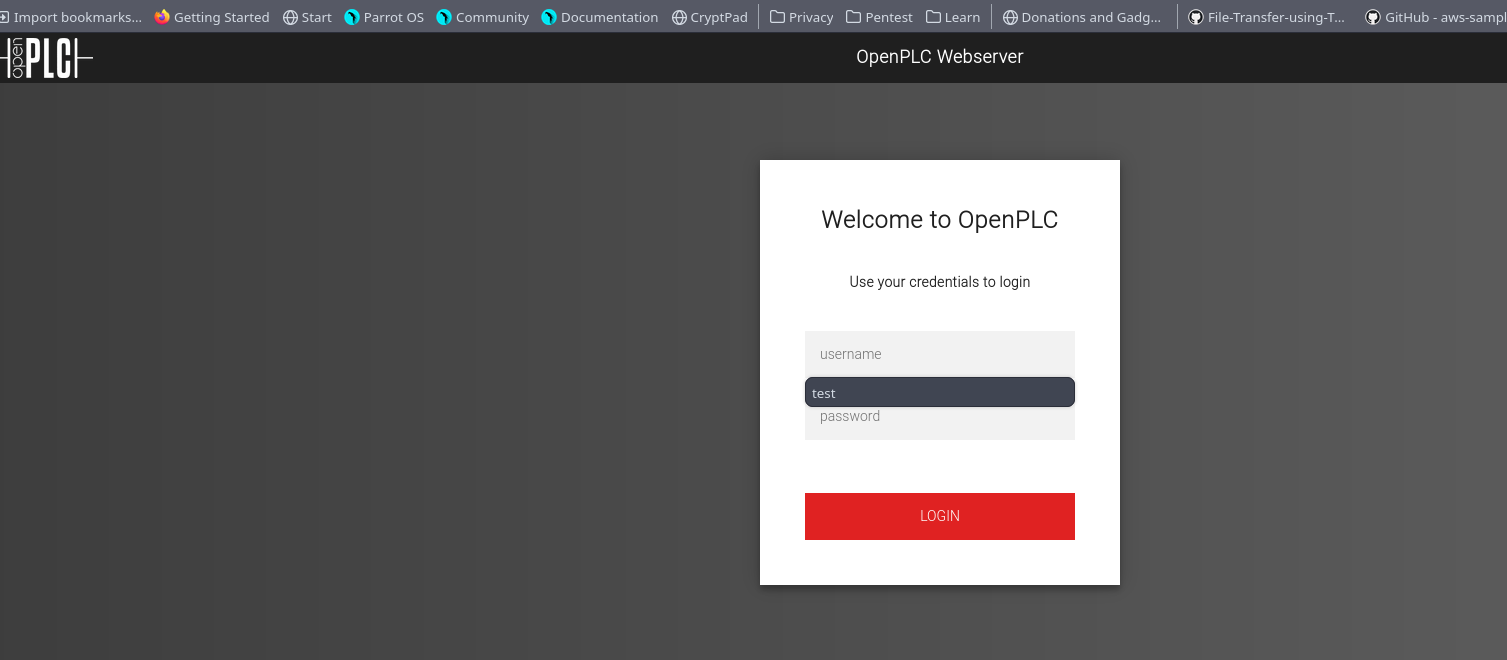The image size is (1507, 660).
Task: Click the Parrot icon beside Community
Action: 444,17
